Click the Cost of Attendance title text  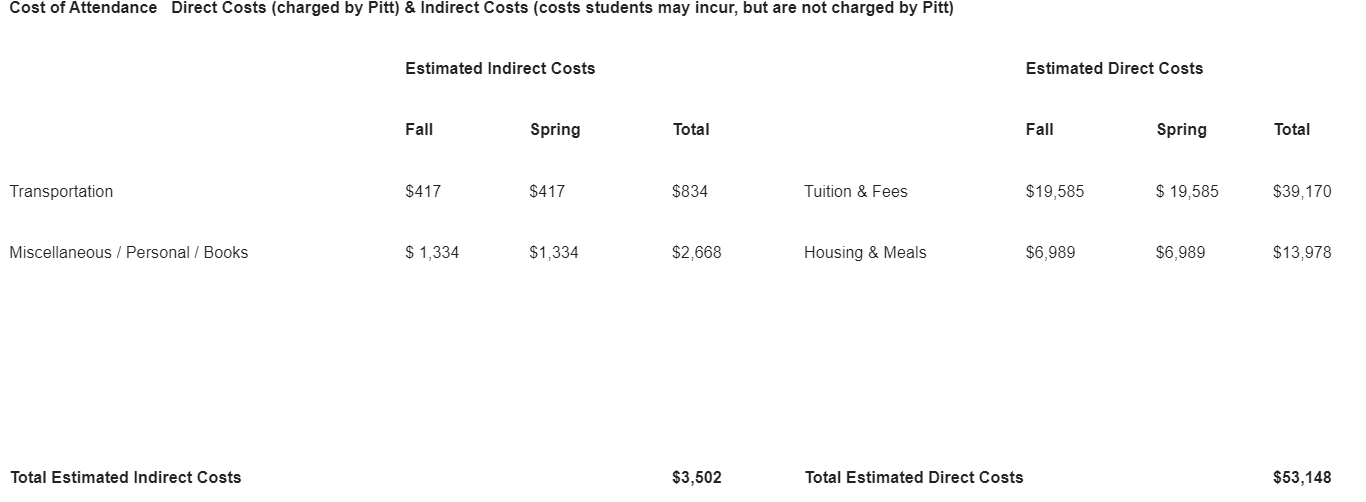point(83,8)
